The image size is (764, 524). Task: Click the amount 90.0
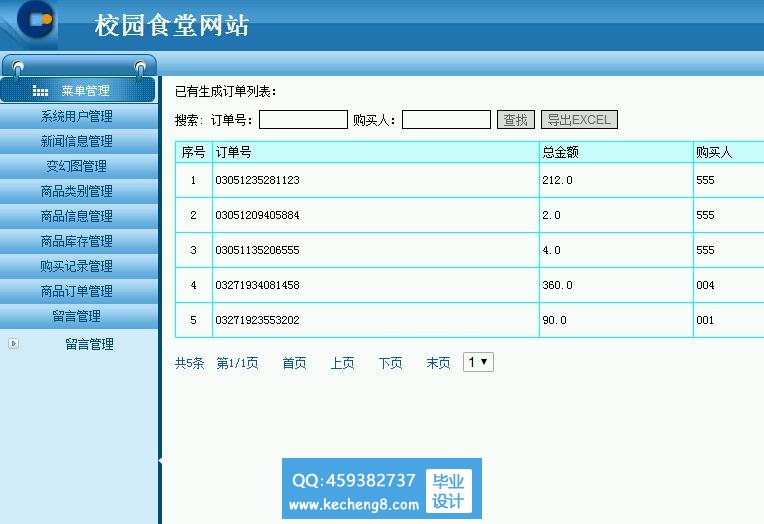554,321
